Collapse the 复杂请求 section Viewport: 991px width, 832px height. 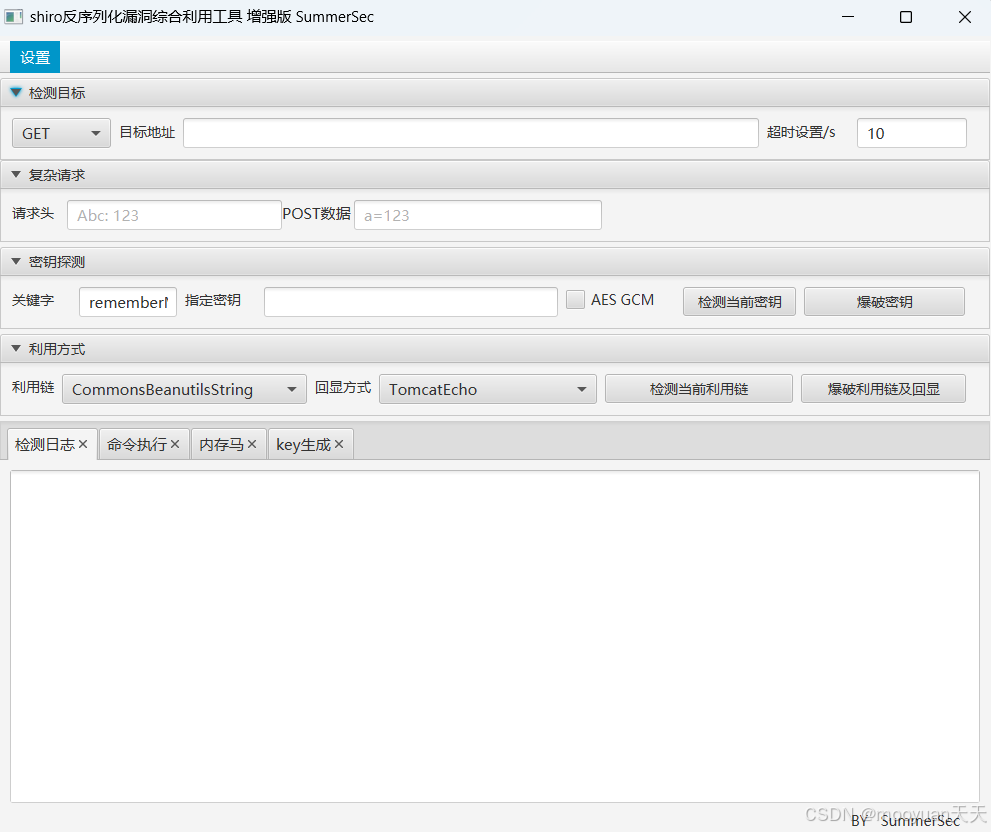16,174
